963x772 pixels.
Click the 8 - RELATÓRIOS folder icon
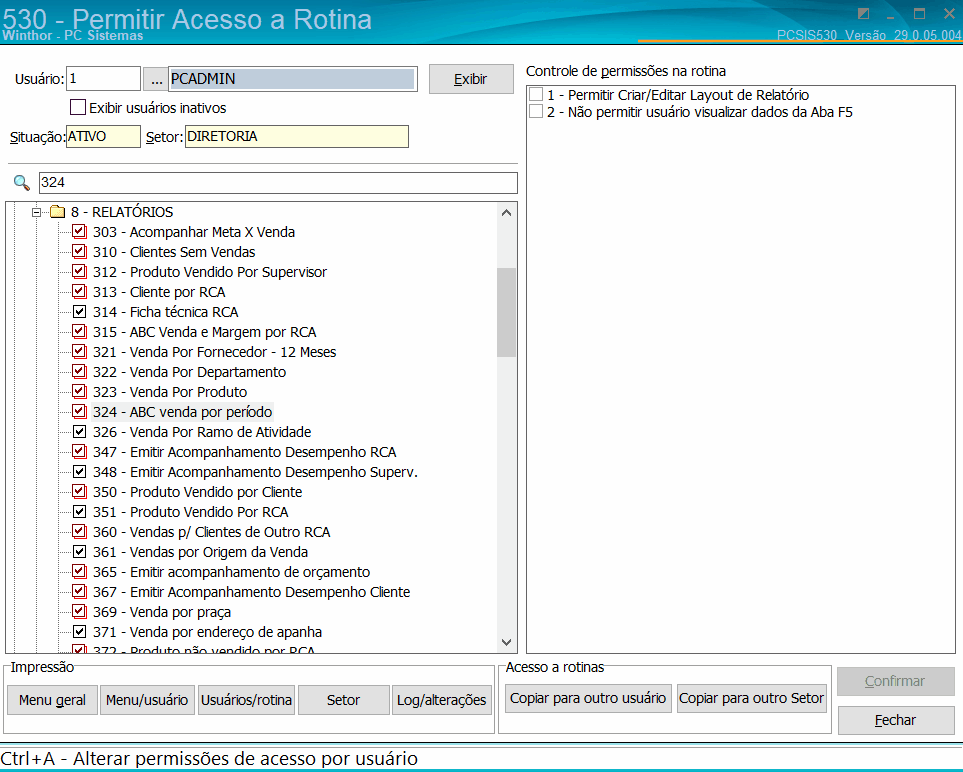click(x=58, y=212)
